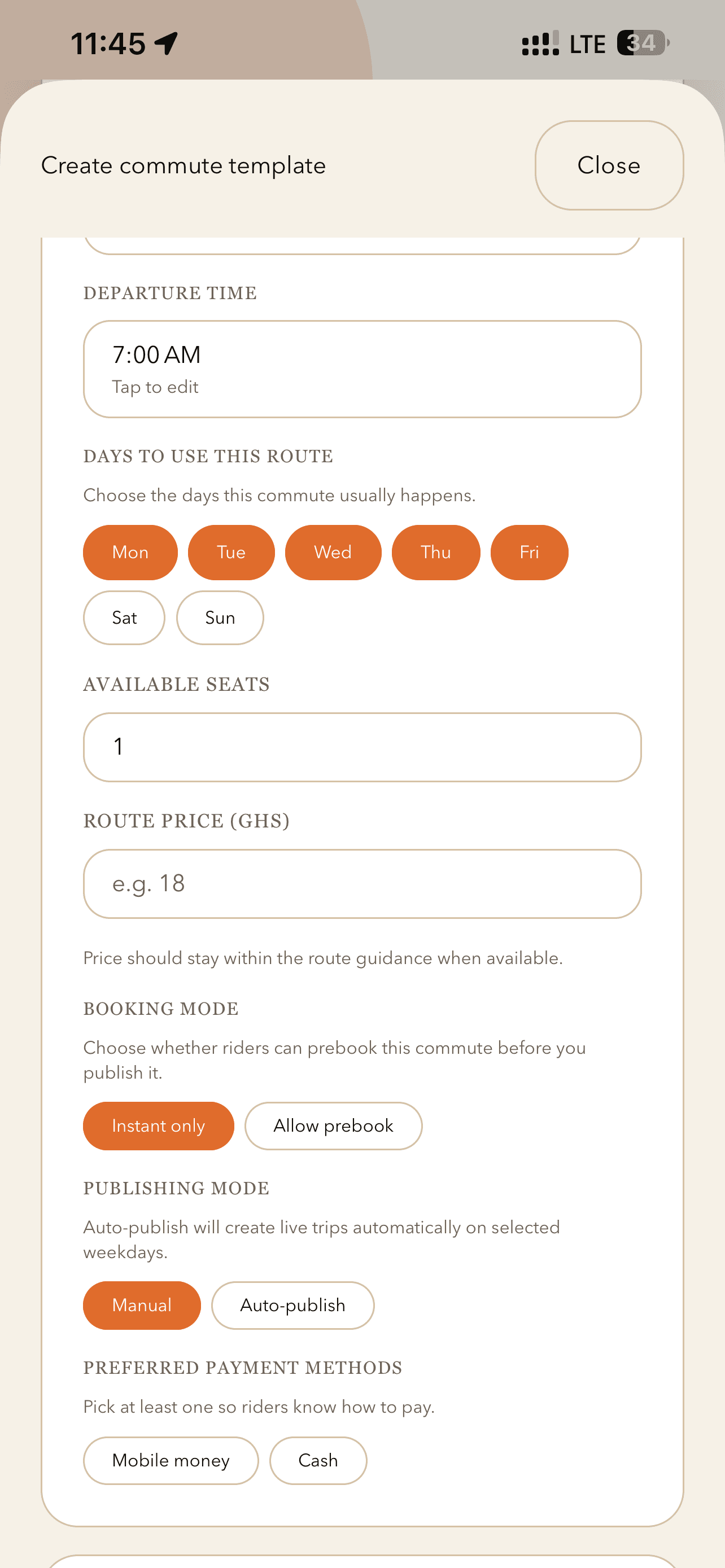The image size is (725, 1568).
Task: Tap the location arrow in the status bar
Action: point(164,42)
